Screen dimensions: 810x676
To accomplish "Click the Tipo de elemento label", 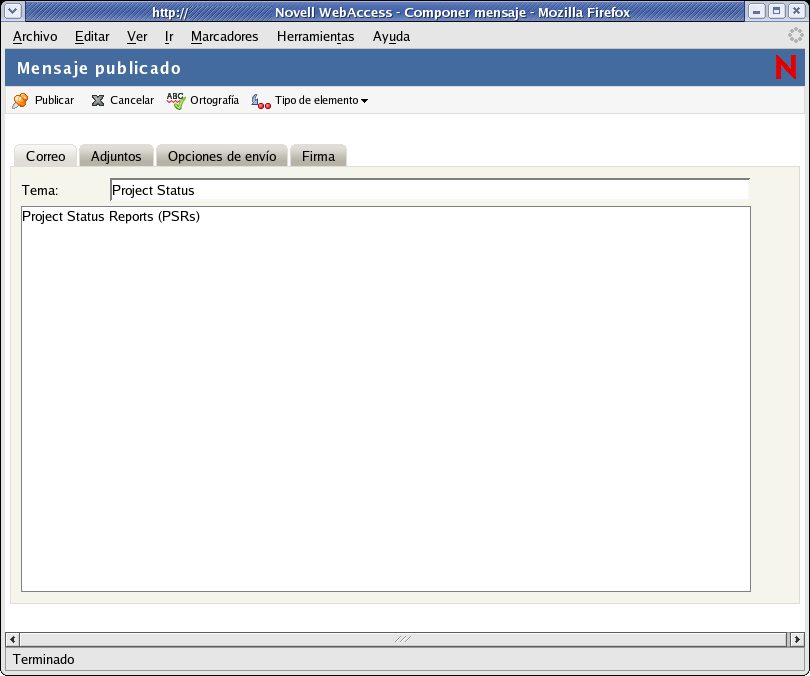I will point(316,100).
